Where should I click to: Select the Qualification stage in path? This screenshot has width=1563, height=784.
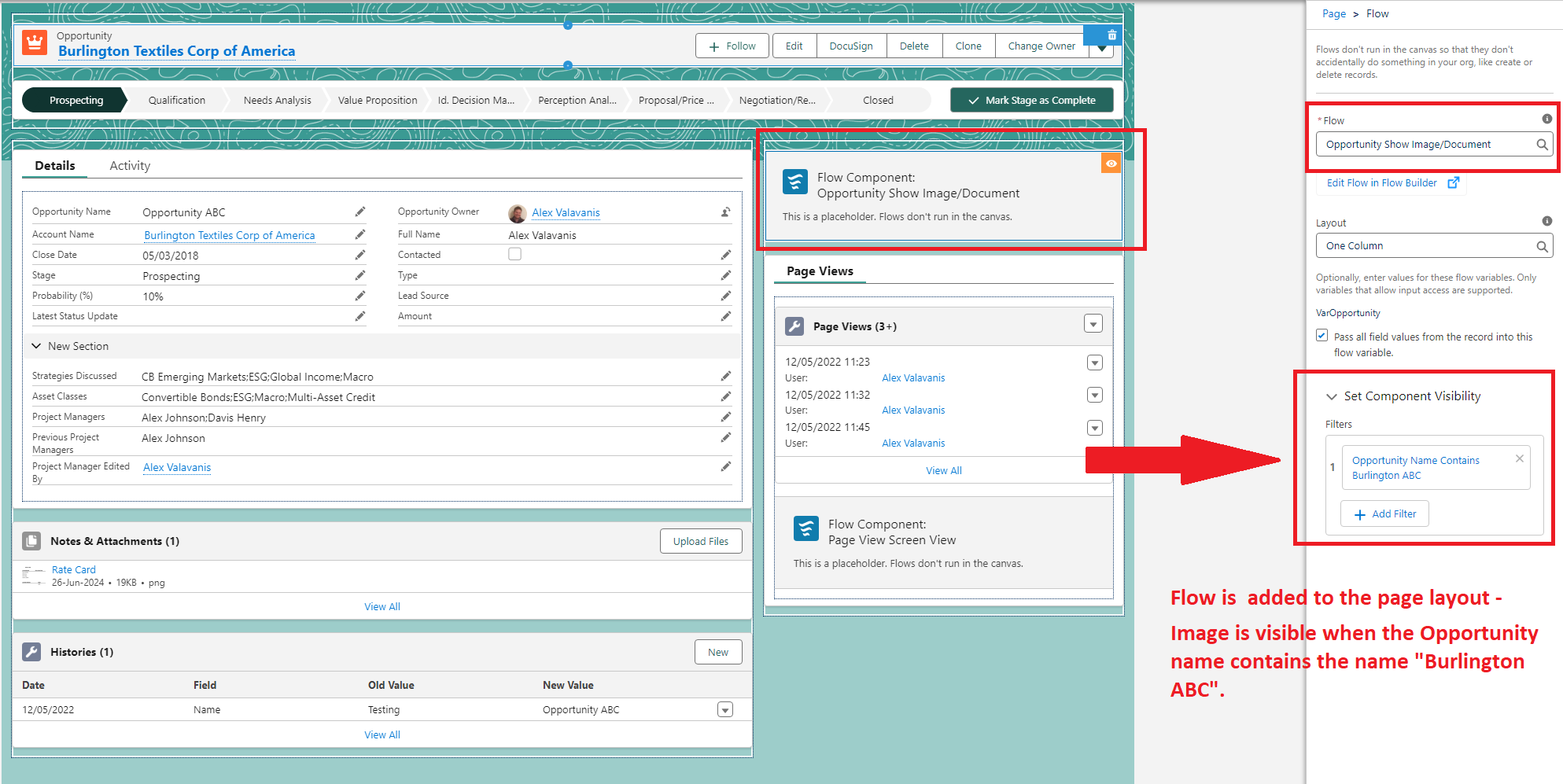(x=177, y=101)
